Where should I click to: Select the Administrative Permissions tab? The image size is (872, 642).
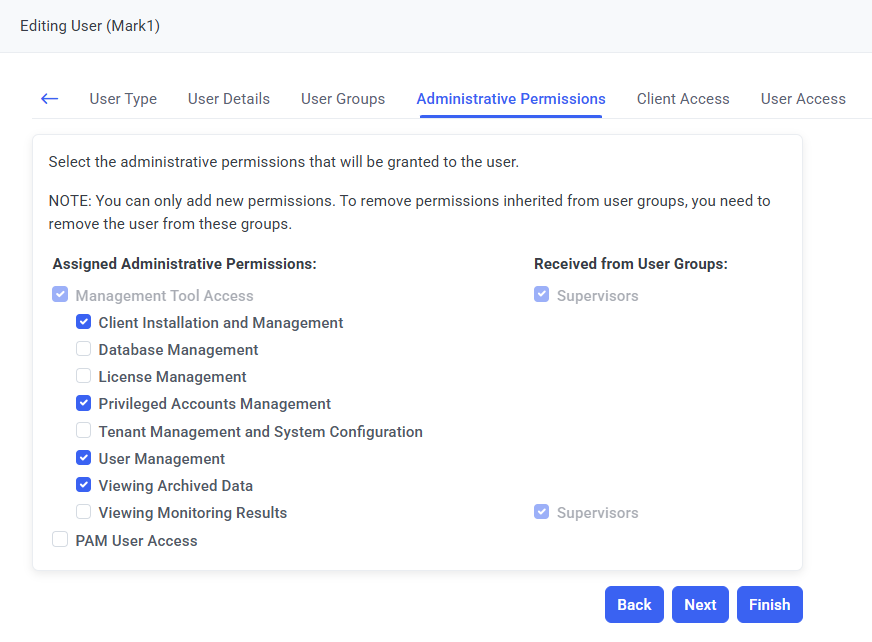coord(511,99)
